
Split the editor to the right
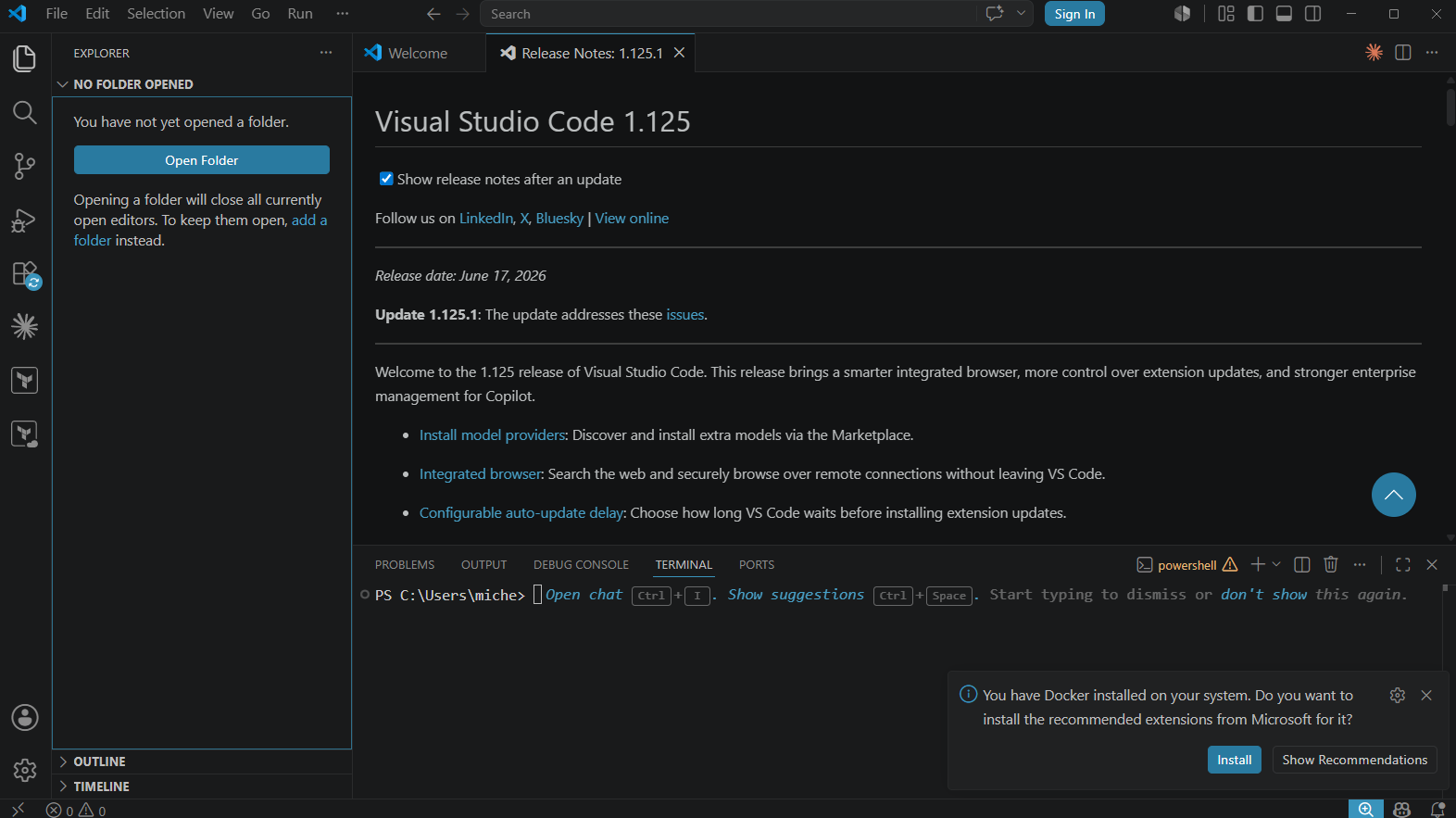(1403, 53)
